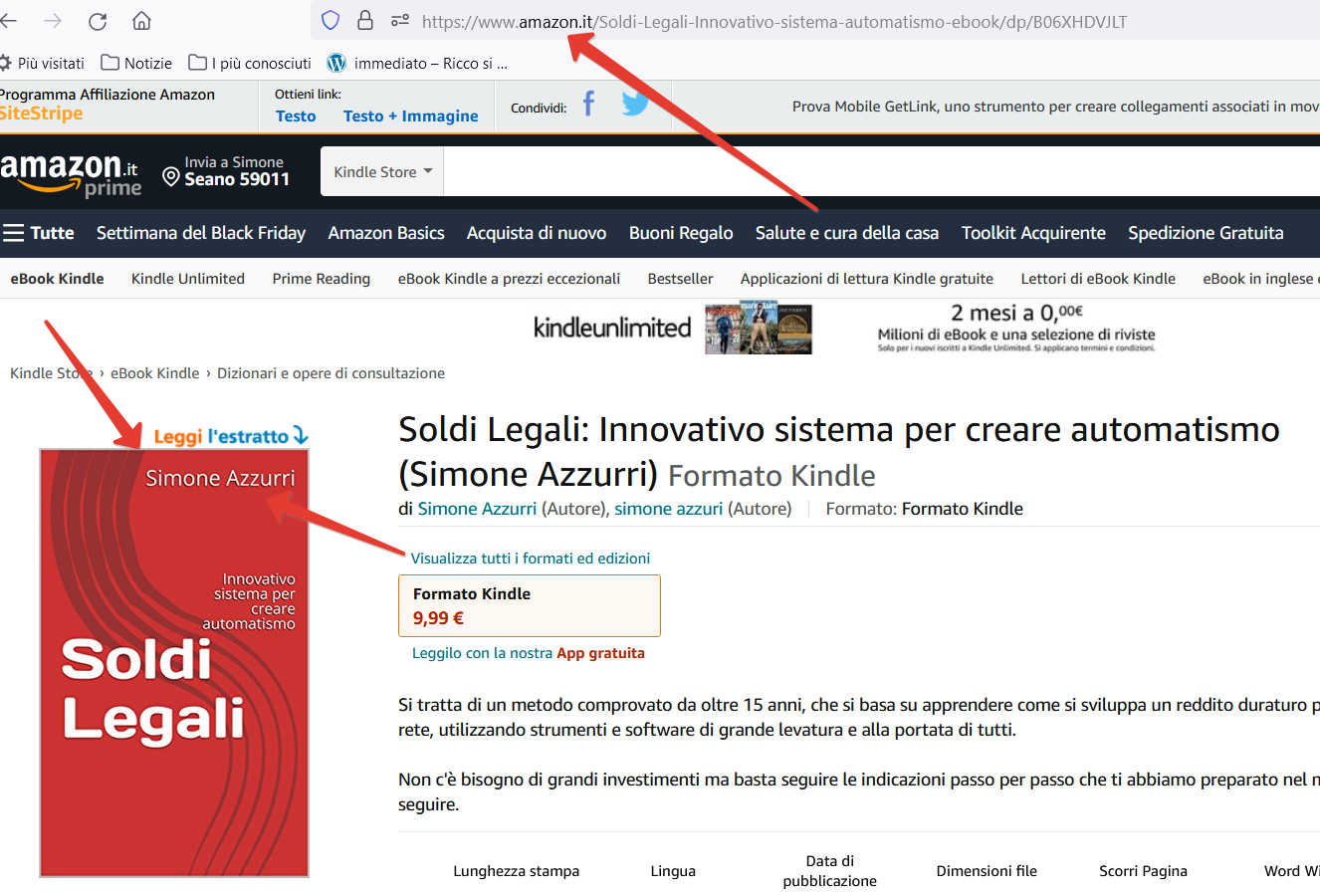Get SiteStripe Testo + Immagine link
1320x896 pixels.
(410, 116)
